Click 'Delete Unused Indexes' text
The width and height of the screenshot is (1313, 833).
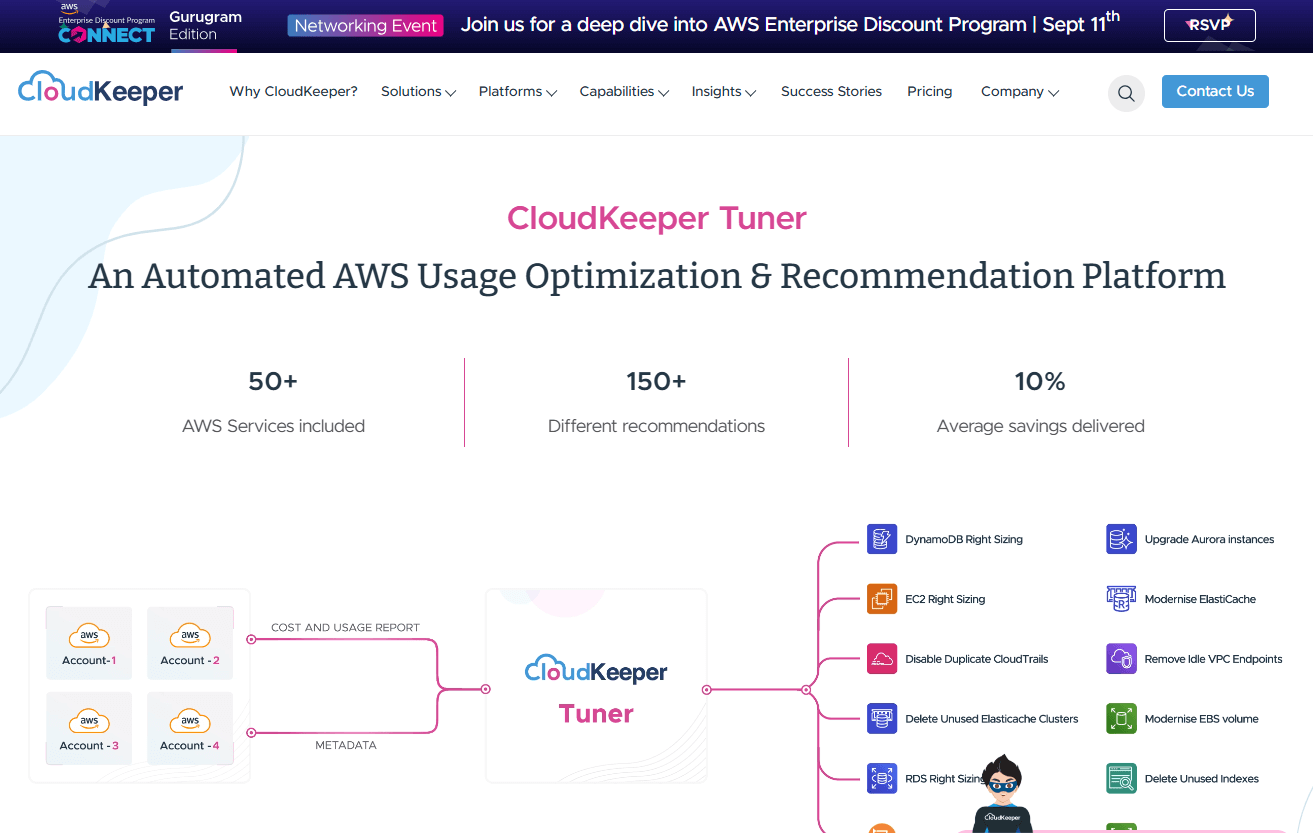(1201, 779)
